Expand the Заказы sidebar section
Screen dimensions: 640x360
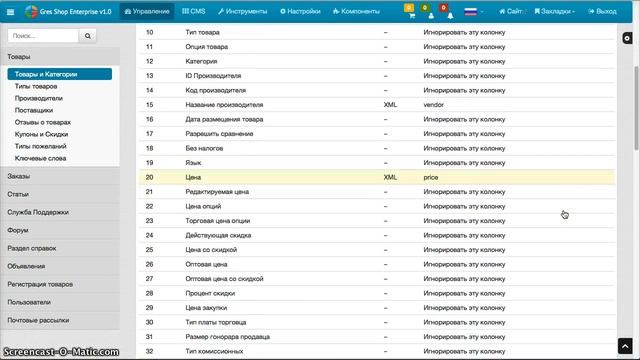click(x=60, y=176)
